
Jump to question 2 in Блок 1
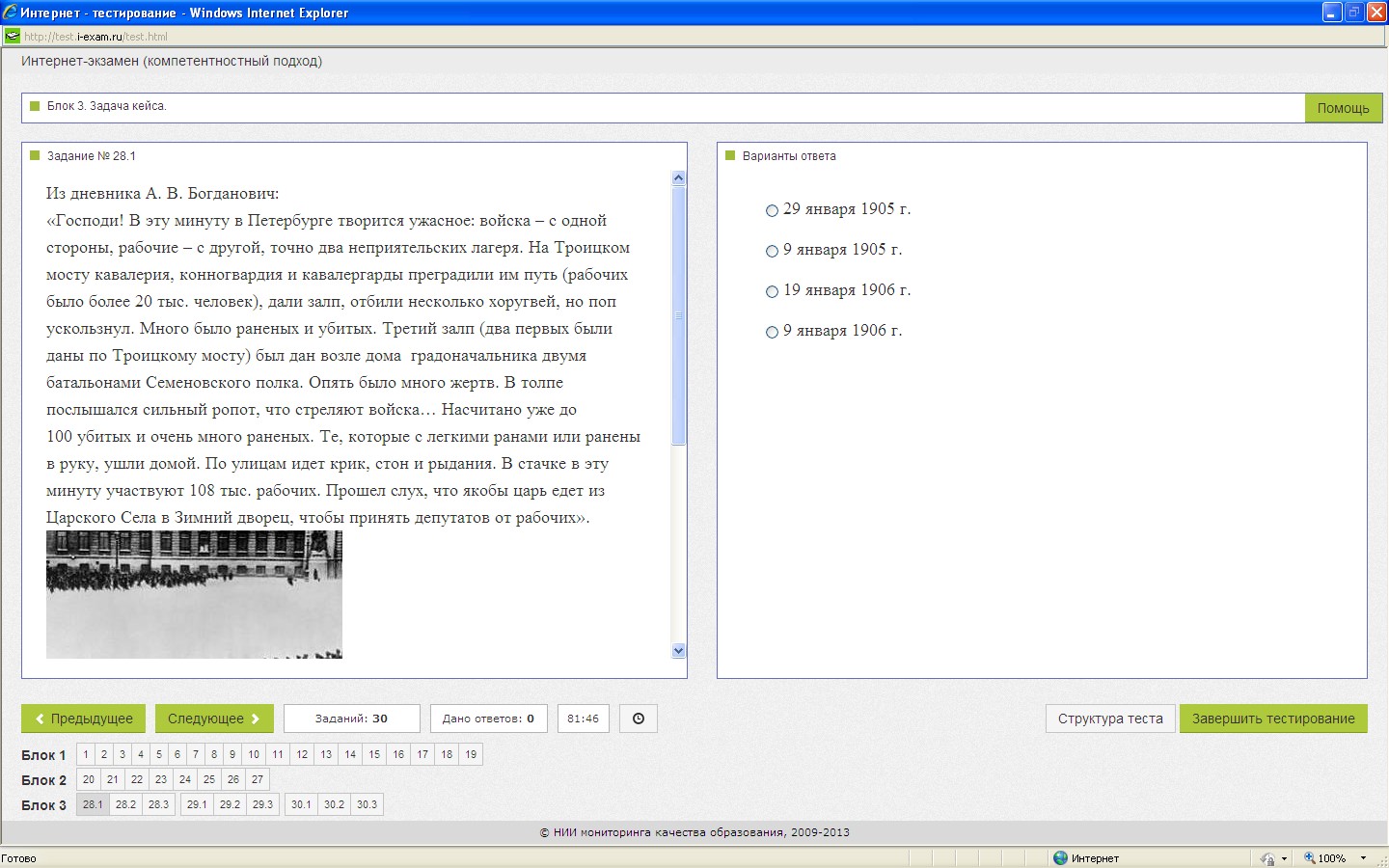pos(104,754)
